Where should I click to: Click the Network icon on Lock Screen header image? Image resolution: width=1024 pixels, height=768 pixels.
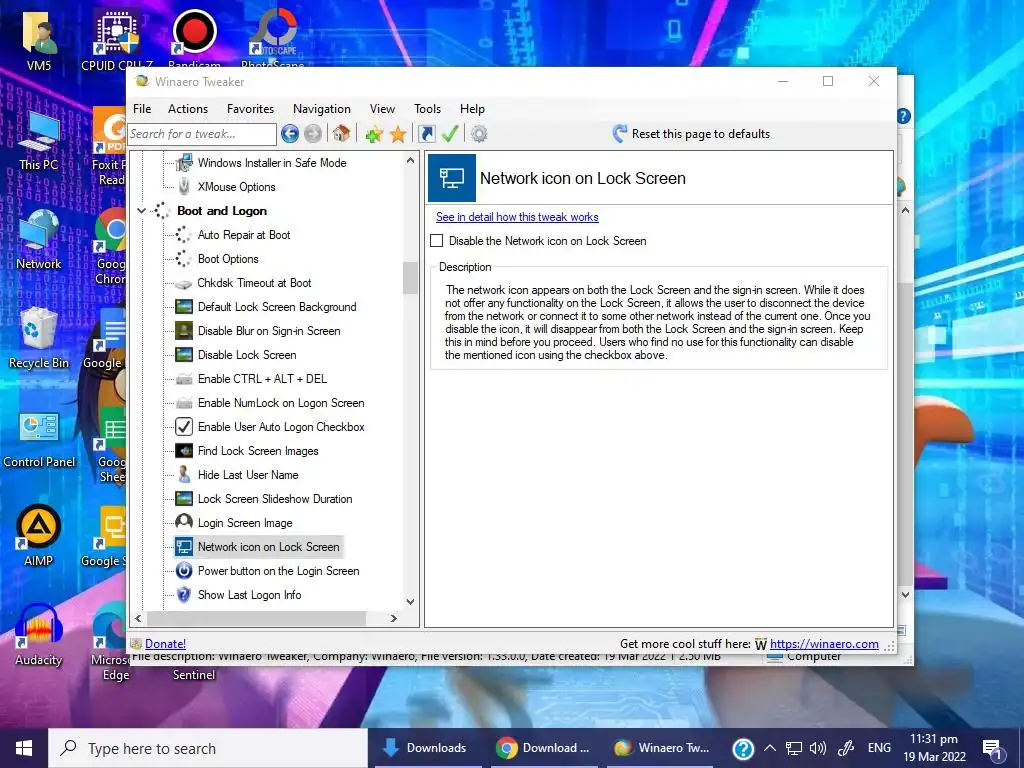pos(451,178)
